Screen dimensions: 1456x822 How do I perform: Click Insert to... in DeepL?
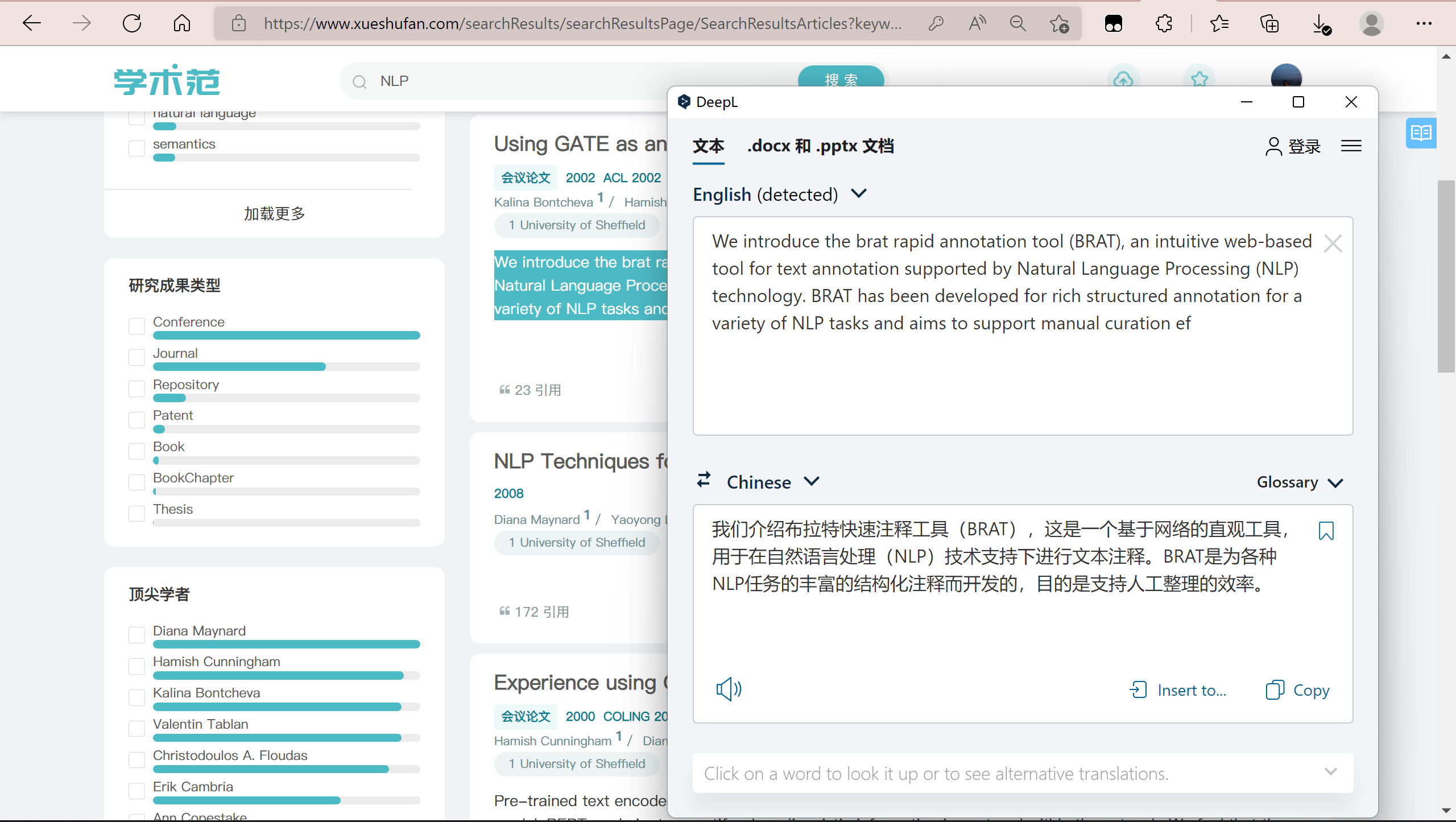pos(1178,690)
